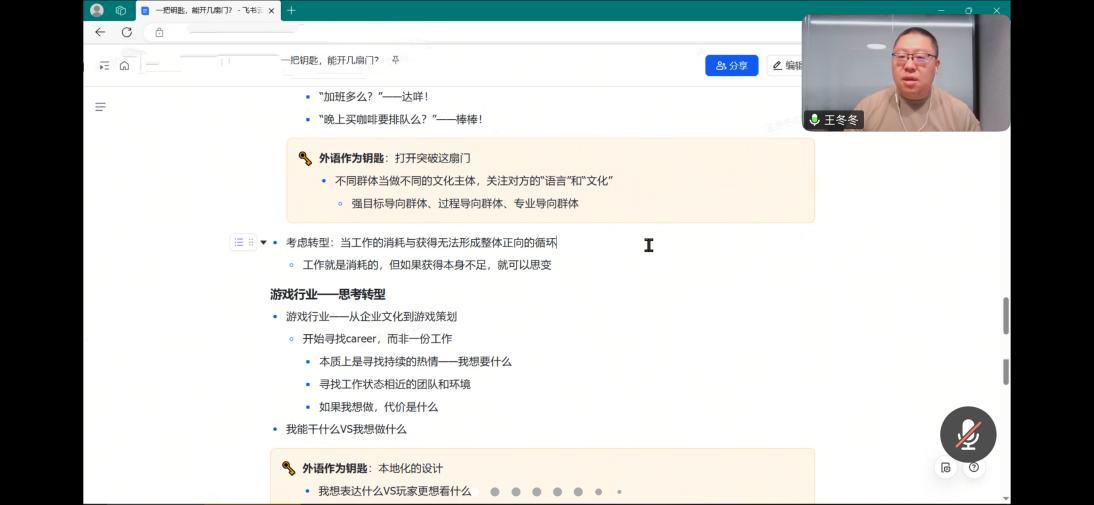Pin the document title with pin icon

click(x=396, y=60)
